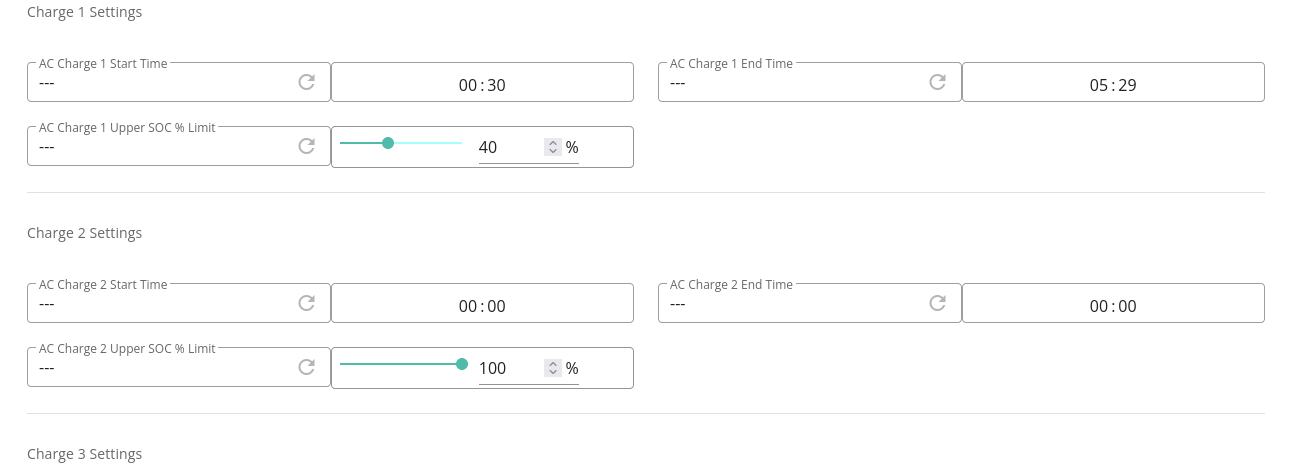This screenshot has width=1289, height=475.
Task: Click the Charge 1 SOC slider handle
Action: coord(388,143)
